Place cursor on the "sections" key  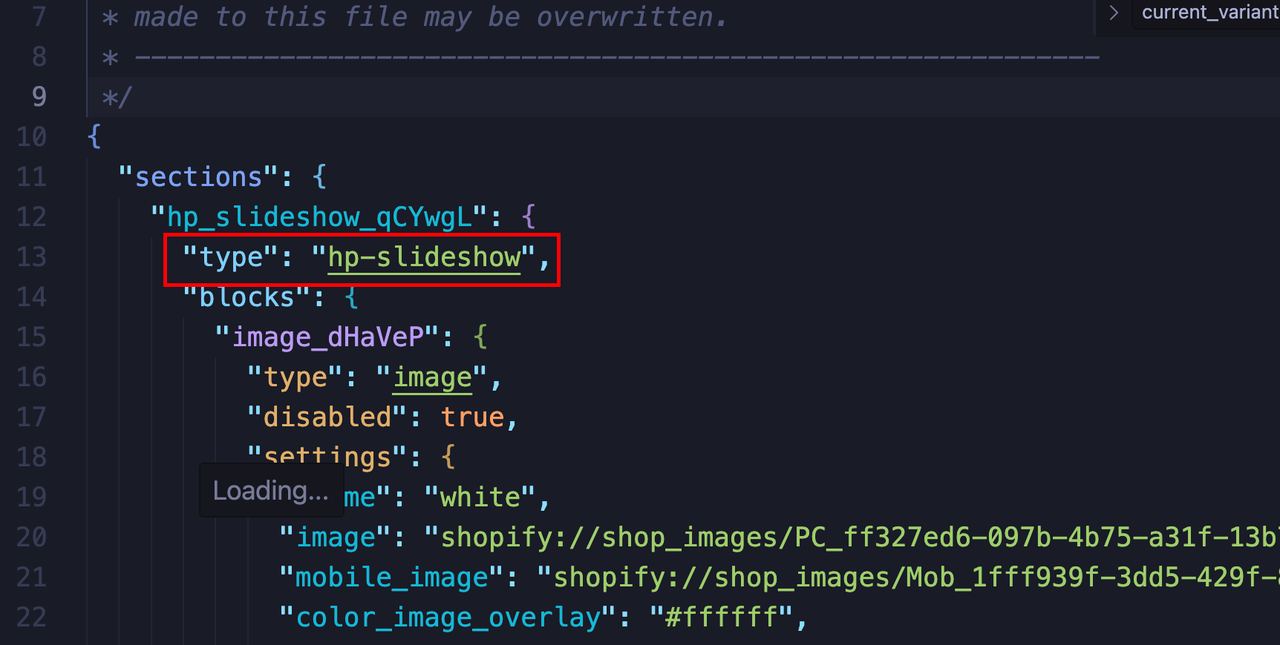coord(198,177)
